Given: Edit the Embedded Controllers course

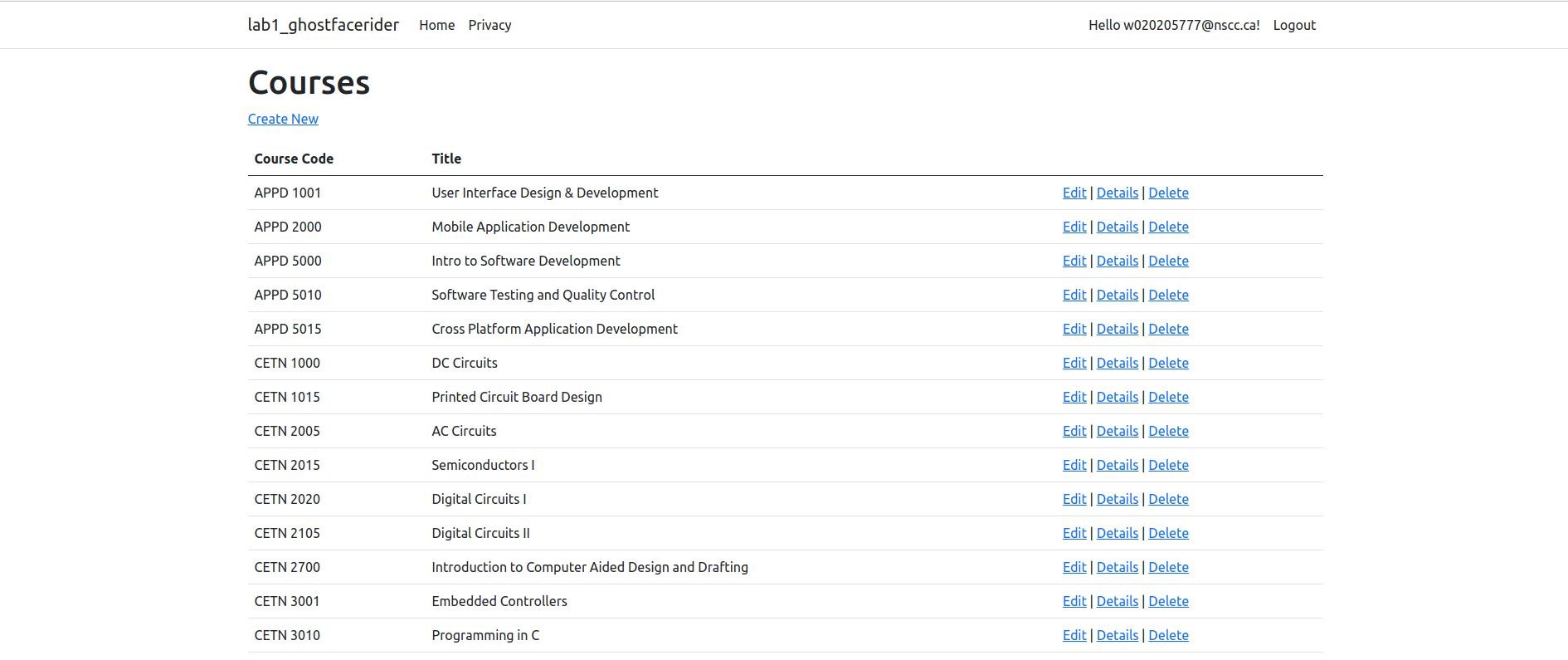Looking at the screenshot, I should point(1074,601).
